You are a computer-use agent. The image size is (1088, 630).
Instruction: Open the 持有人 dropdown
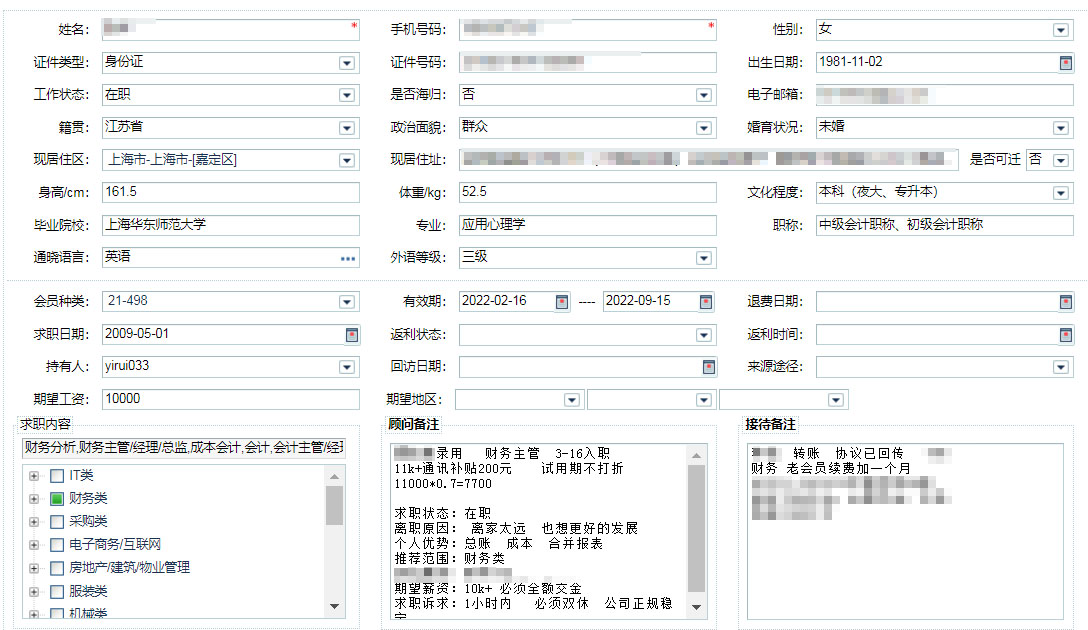tap(347, 367)
